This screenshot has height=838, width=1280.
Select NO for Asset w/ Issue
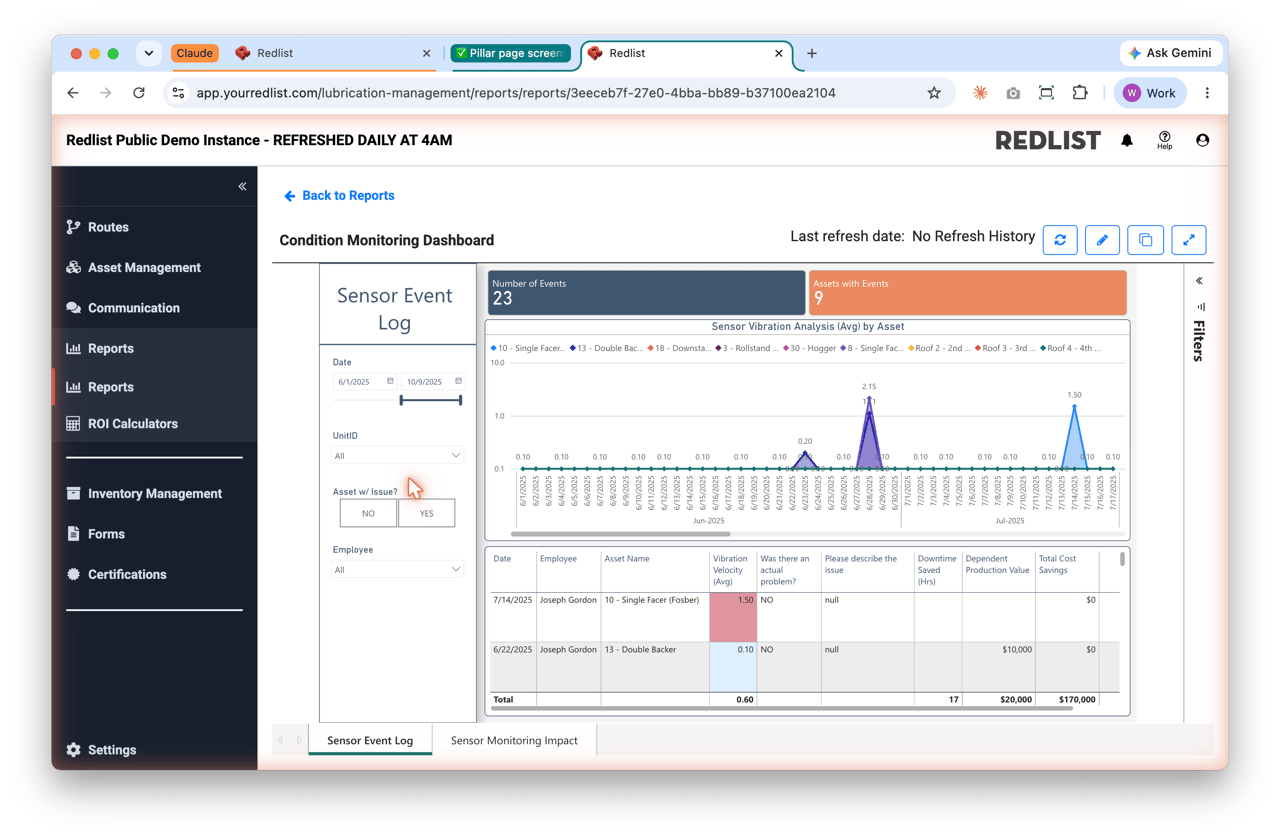368,513
